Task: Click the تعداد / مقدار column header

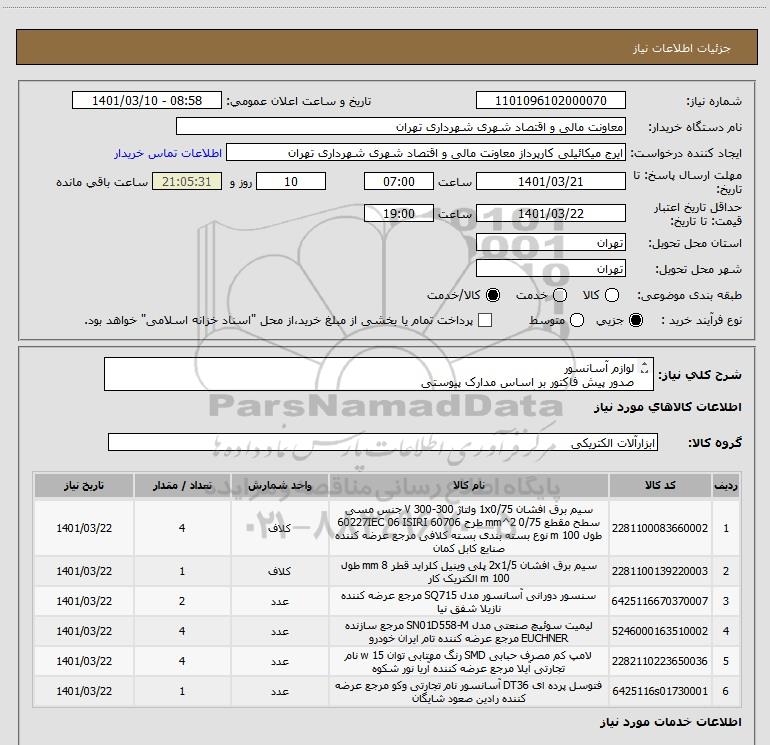Action: point(182,485)
